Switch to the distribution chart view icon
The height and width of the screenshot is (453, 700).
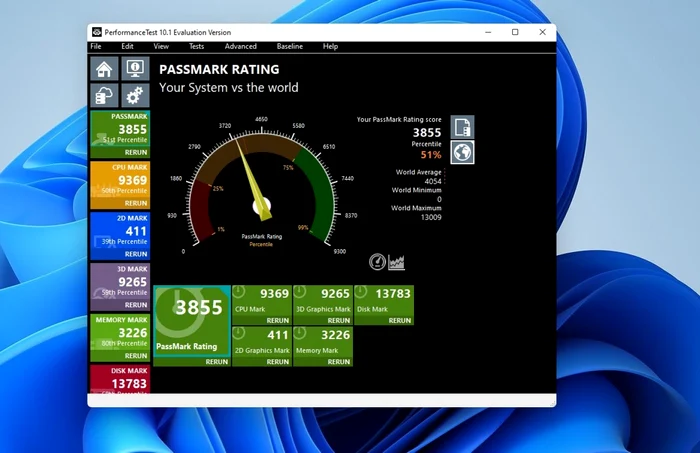click(x=396, y=262)
